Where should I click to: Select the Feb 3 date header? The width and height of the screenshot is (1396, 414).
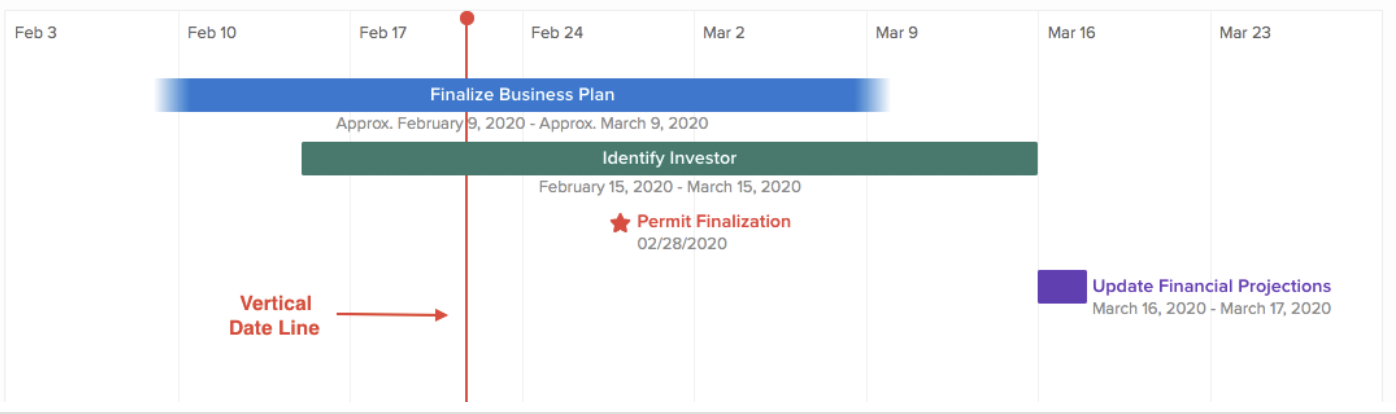pos(36,33)
